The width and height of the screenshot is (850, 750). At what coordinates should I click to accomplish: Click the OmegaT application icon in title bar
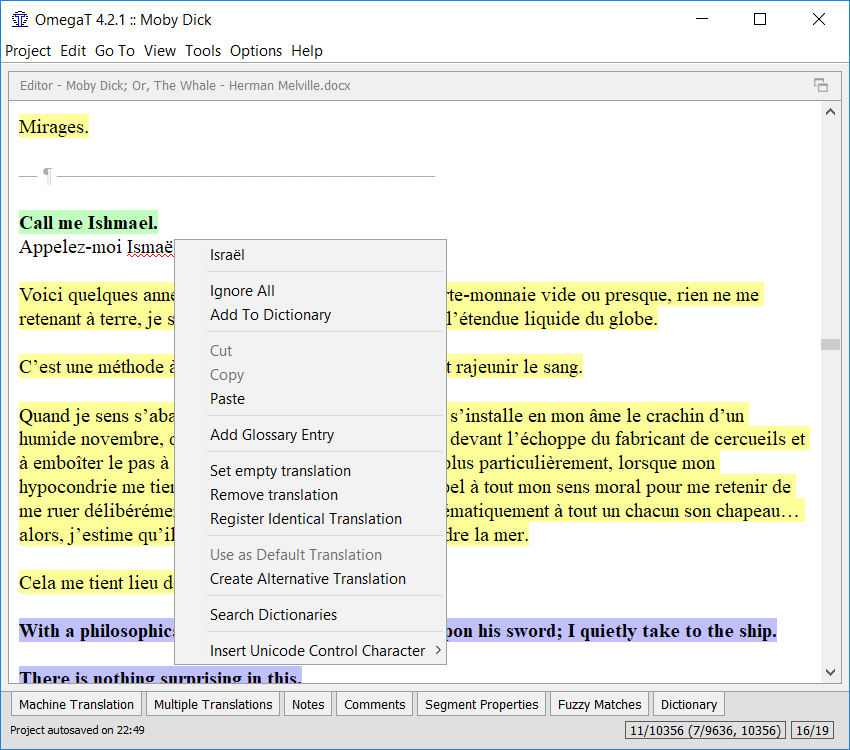[x=20, y=20]
